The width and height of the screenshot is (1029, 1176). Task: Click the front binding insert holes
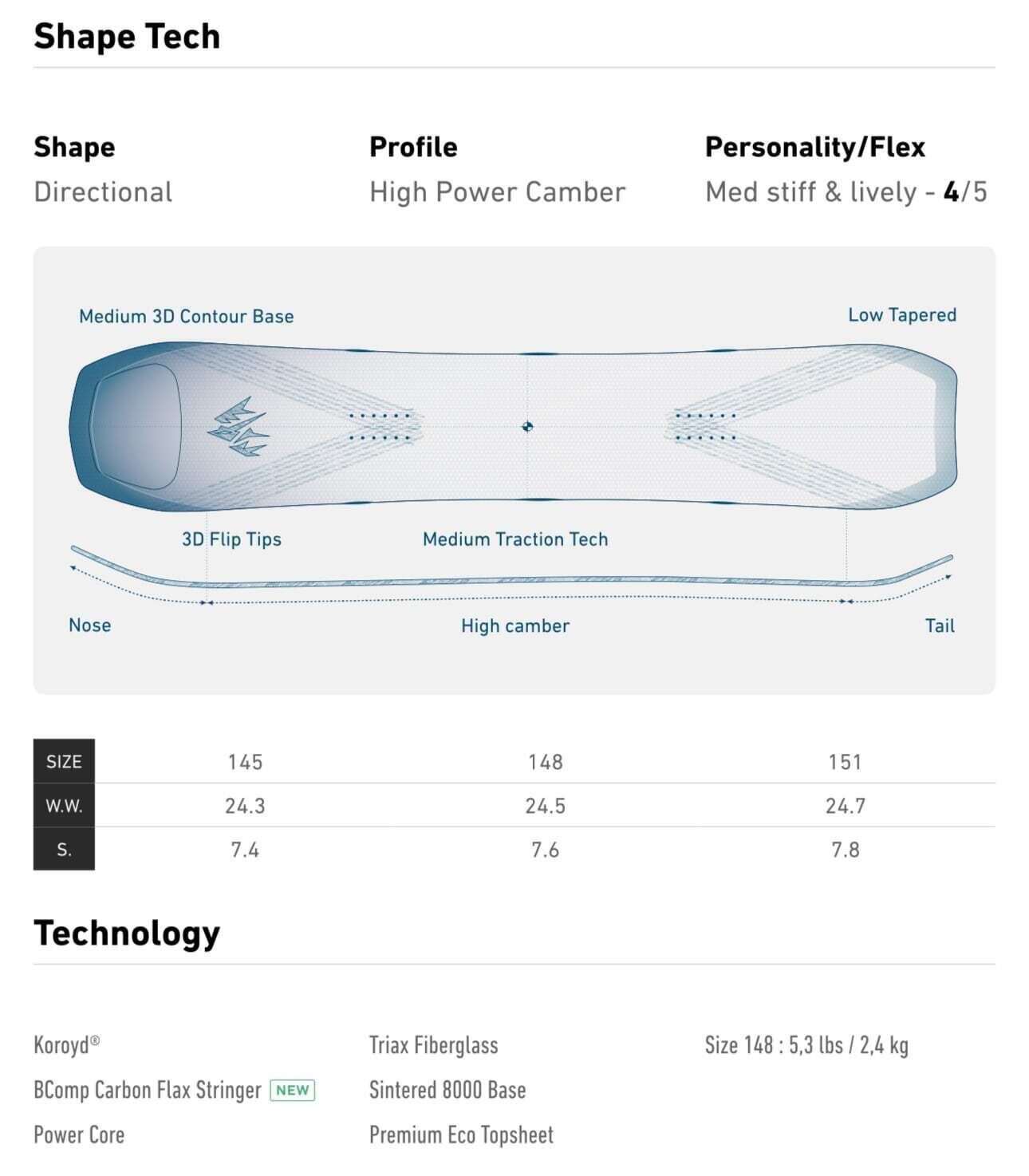[x=380, y=427]
